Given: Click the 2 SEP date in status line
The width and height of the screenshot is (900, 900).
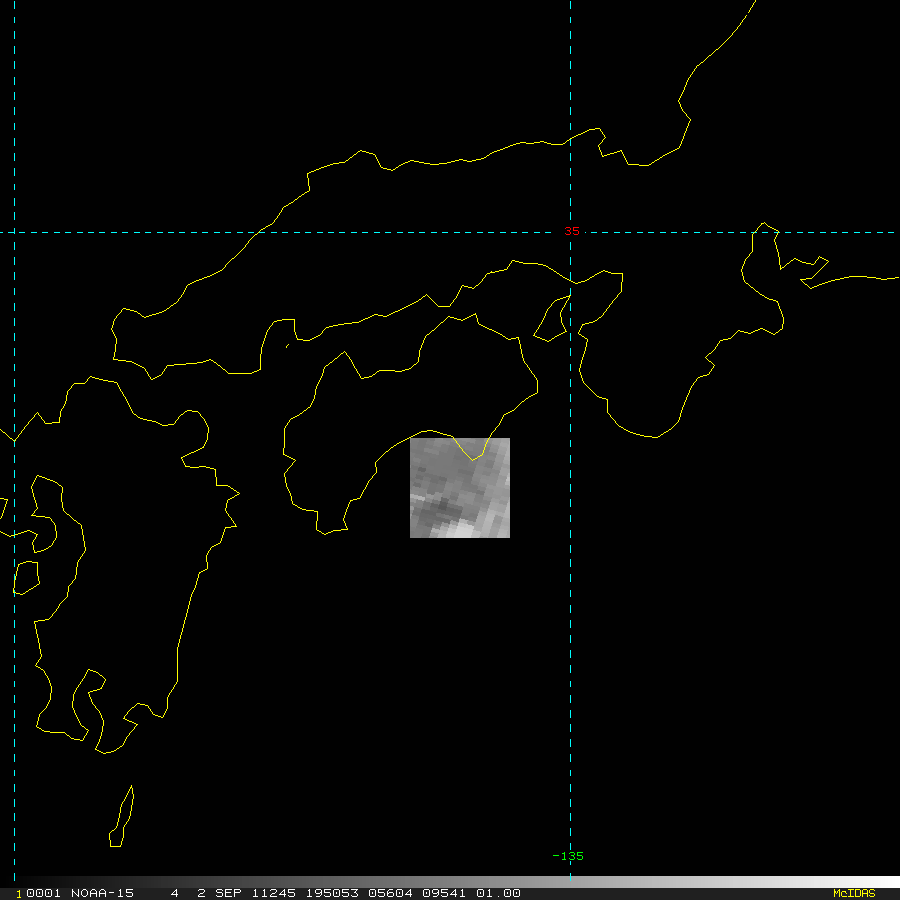Looking at the screenshot, I should pyautogui.click(x=219, y=893).
